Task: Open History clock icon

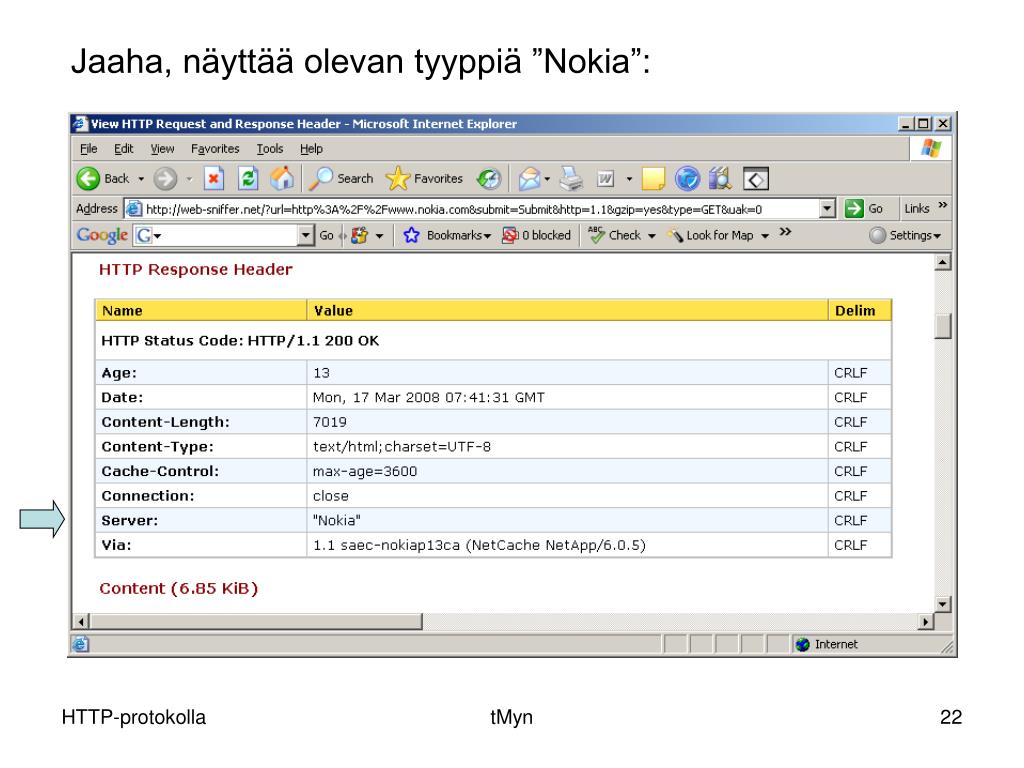Action: (x=488, y=178)
